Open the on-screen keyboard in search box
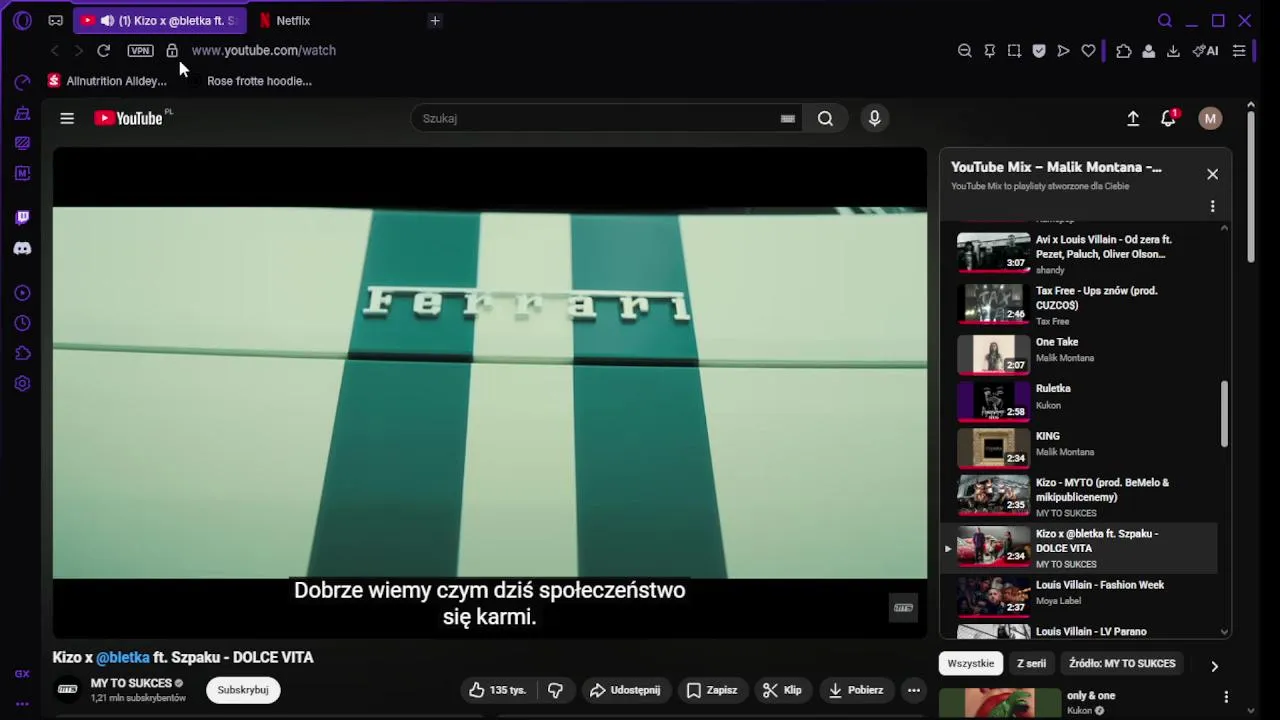1280x720 pixels. coord(788,118)
